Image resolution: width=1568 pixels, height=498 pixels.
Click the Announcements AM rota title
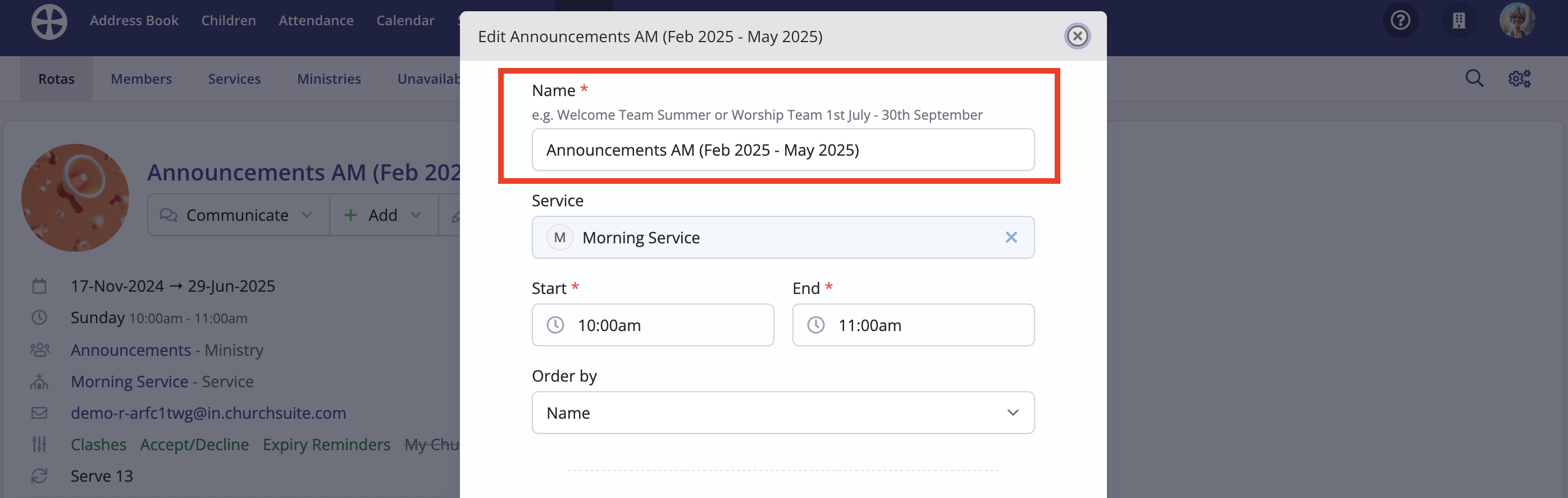303,173
